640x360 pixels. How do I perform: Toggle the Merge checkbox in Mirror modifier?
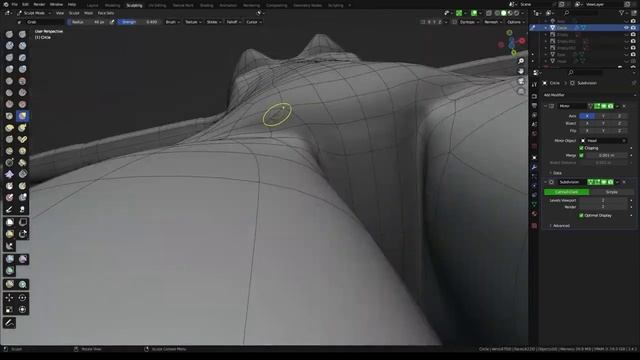581,156
